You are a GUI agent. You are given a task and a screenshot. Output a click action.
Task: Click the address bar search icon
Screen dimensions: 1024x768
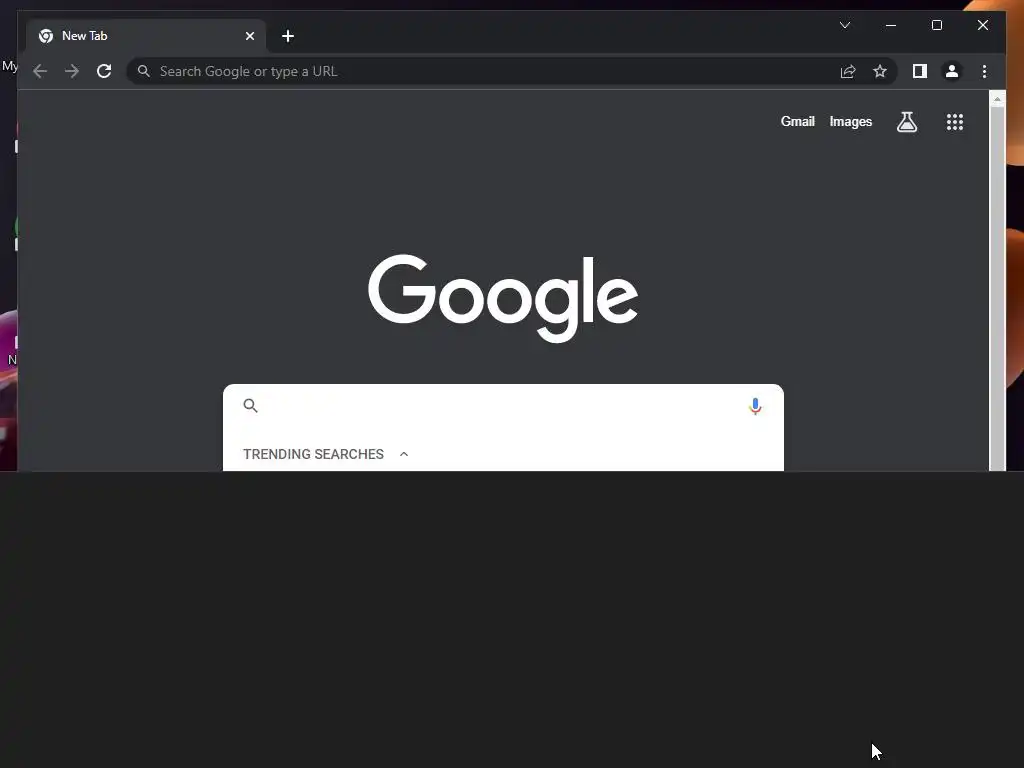[144, 71]
